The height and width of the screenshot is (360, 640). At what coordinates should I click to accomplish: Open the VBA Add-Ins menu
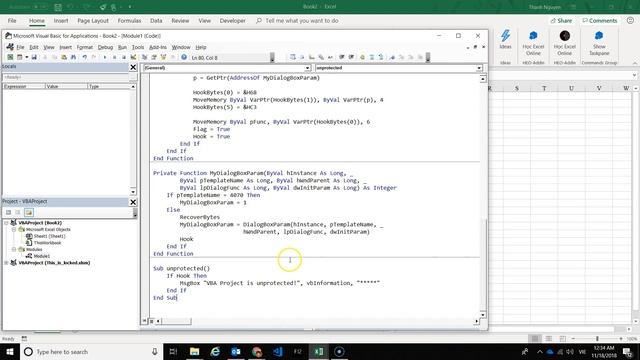158,47
